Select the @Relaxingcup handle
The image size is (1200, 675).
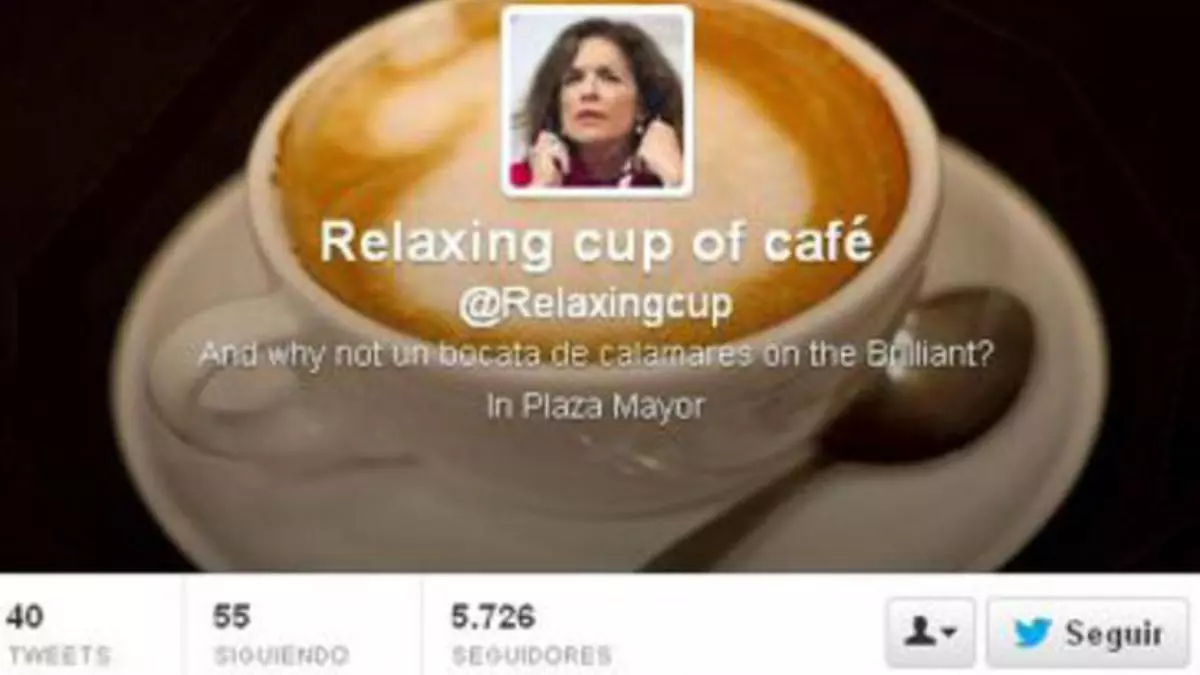coord(594,307)
